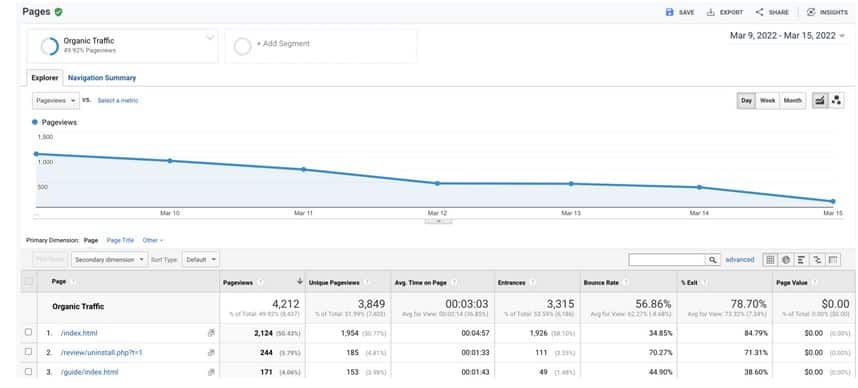Image resolution: width=858 pixels, height=388 pixels.
Task: Open the Other primary dimension dropdown
Action: tap(153, 240)
